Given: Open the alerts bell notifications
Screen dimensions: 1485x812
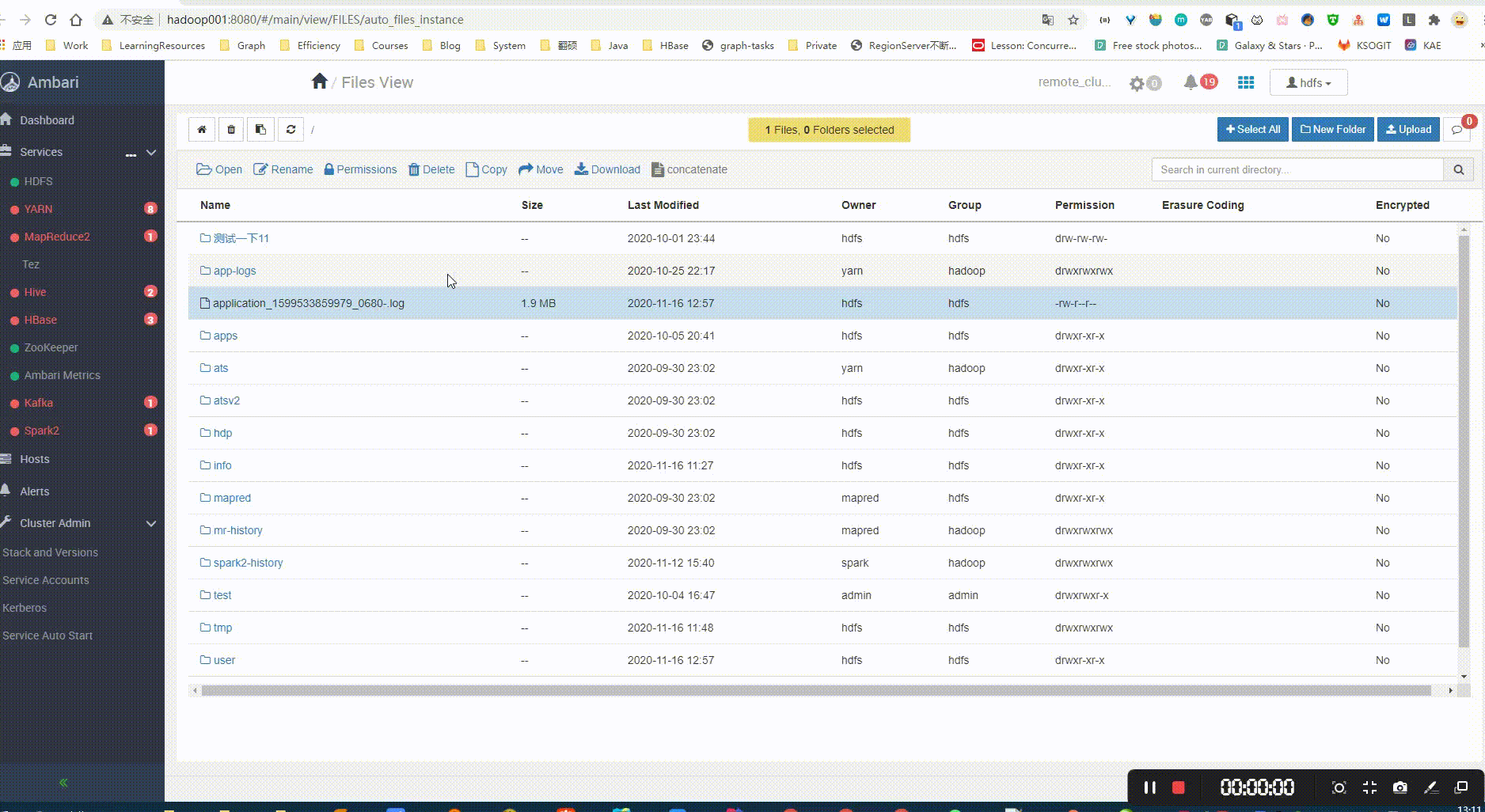Looking at the screenshot, I should [1190, 82].
